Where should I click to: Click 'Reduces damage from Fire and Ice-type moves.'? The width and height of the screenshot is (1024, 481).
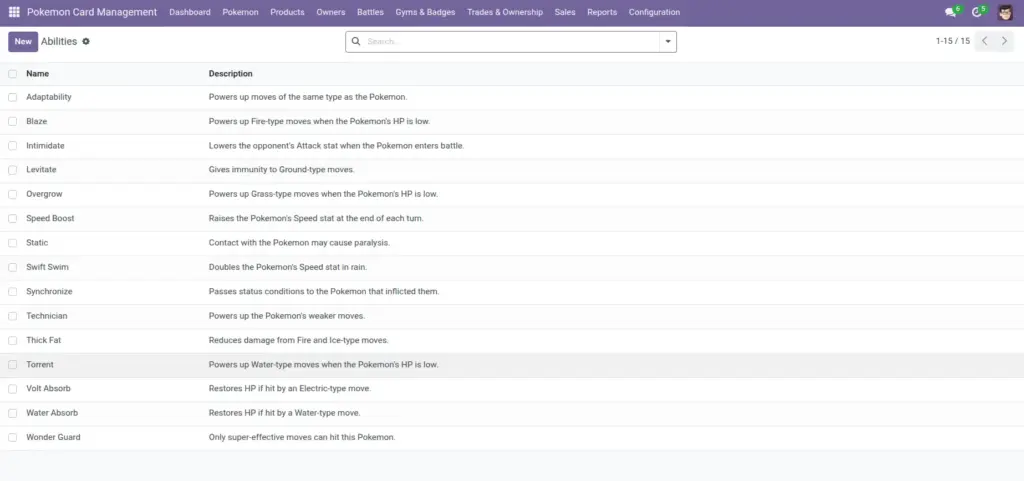pos(298,340)
